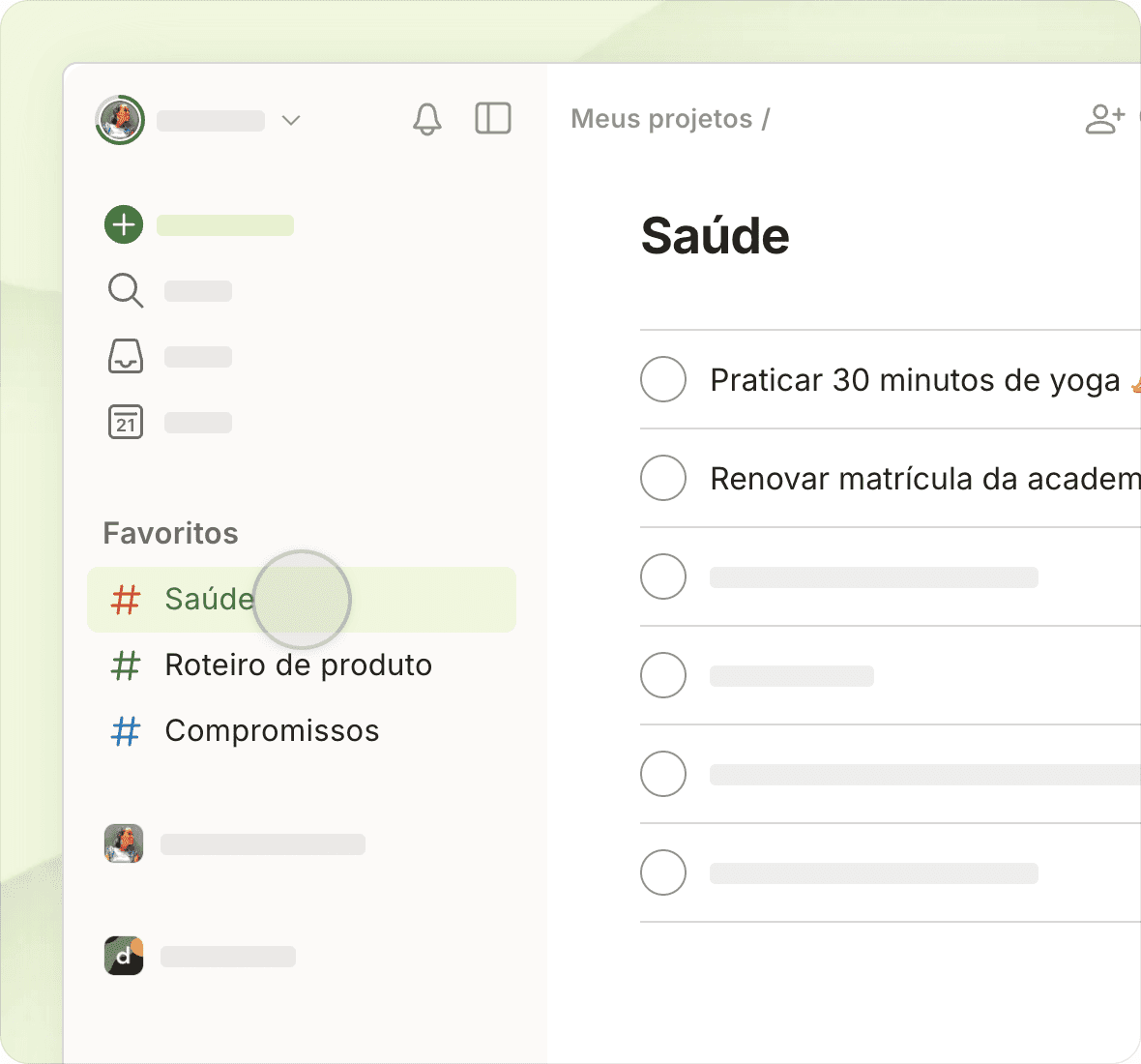
Task: Mark the third task in Saúde complete
Action: click(x=663, y=576)
